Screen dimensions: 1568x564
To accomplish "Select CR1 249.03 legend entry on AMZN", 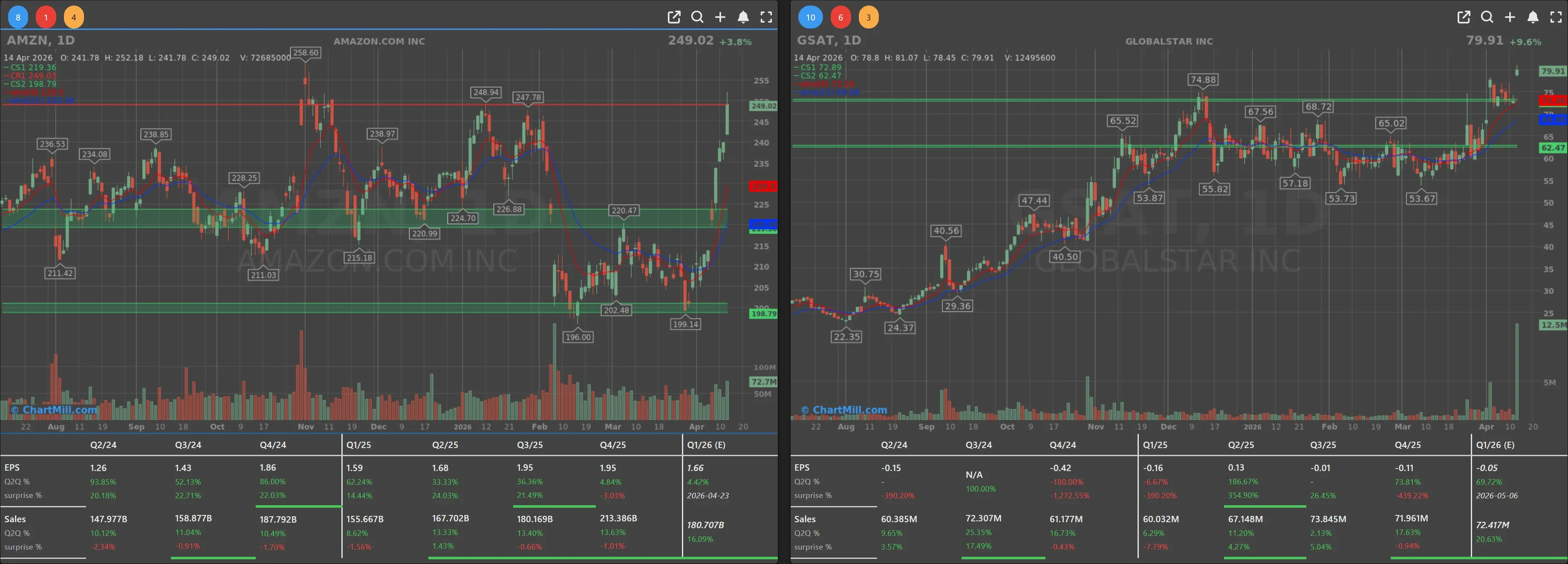I will (x=30, y=75).
